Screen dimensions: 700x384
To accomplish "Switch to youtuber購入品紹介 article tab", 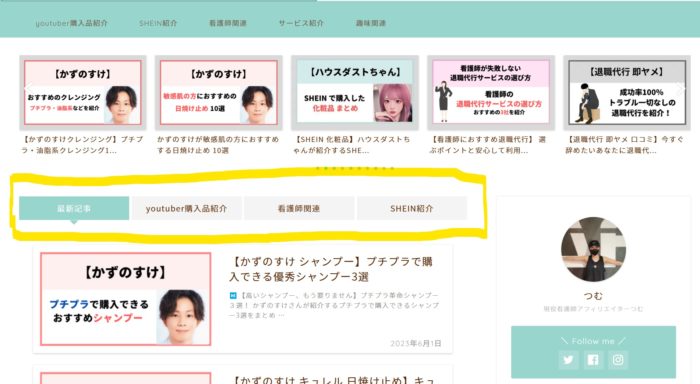I will point(187,208).
